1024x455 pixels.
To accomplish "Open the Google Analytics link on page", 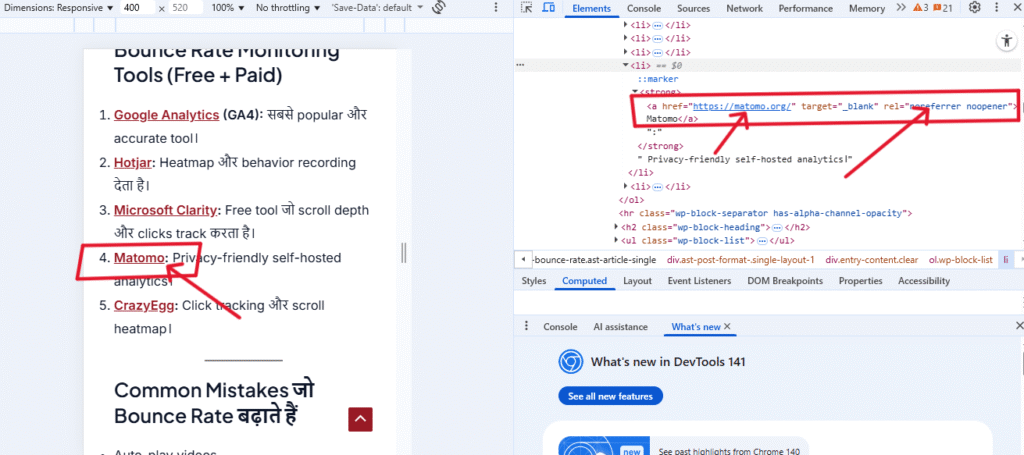I will point(167,115).
